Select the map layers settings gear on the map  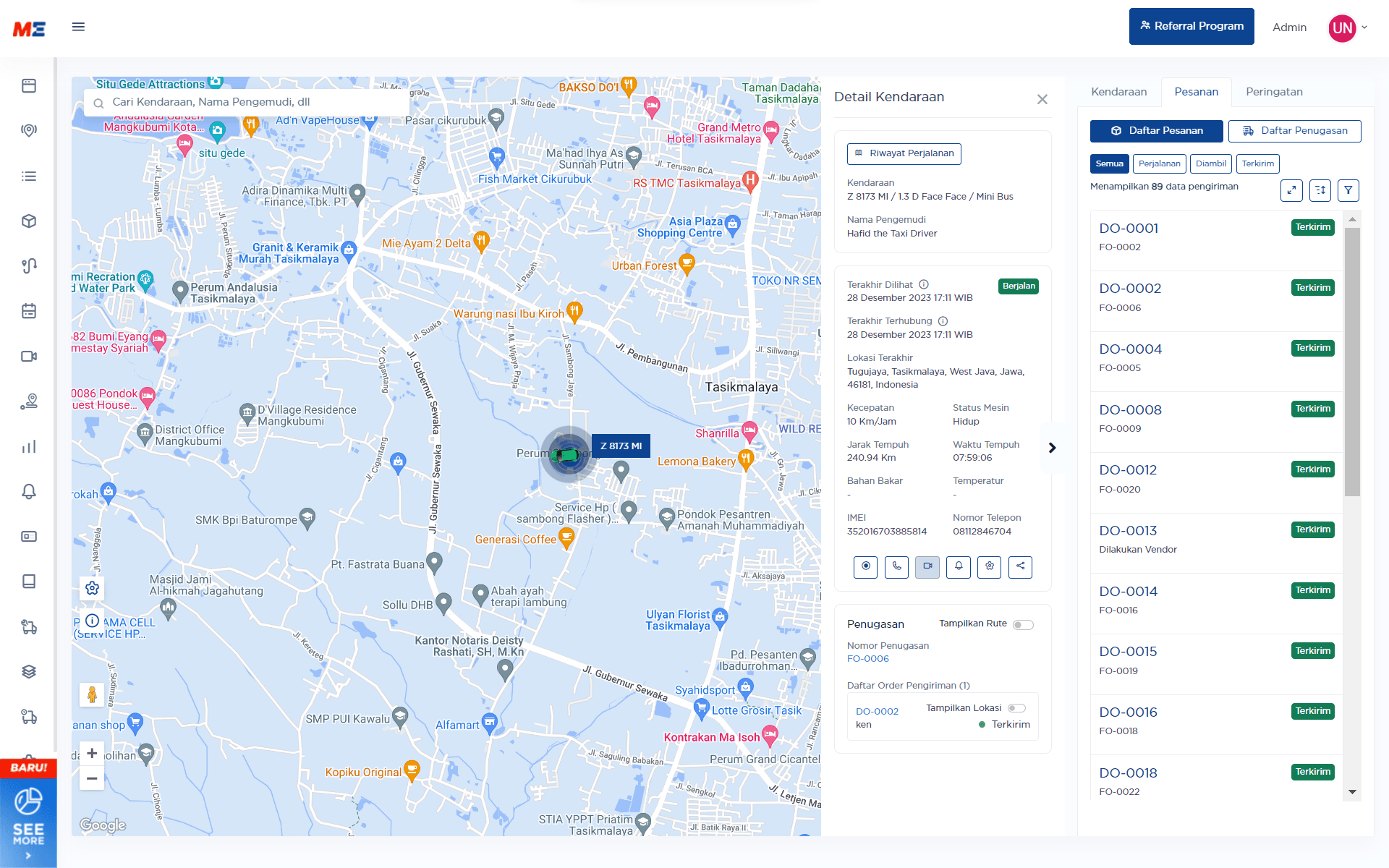[x=92, y=588]
